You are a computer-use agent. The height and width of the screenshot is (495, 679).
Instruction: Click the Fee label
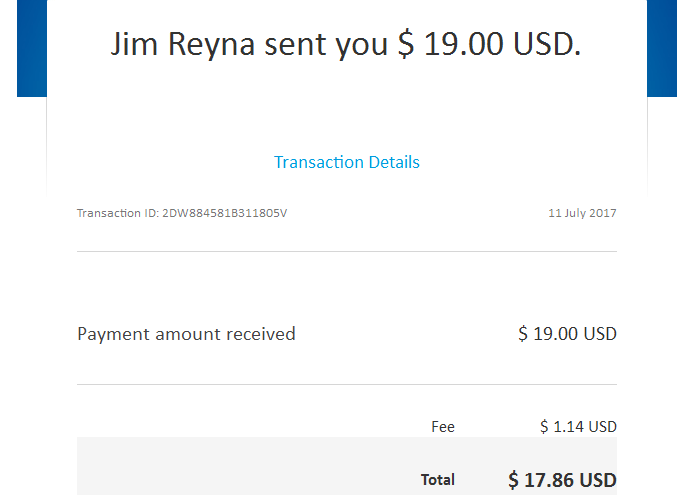pyautogui.click(x=443, y=427)
